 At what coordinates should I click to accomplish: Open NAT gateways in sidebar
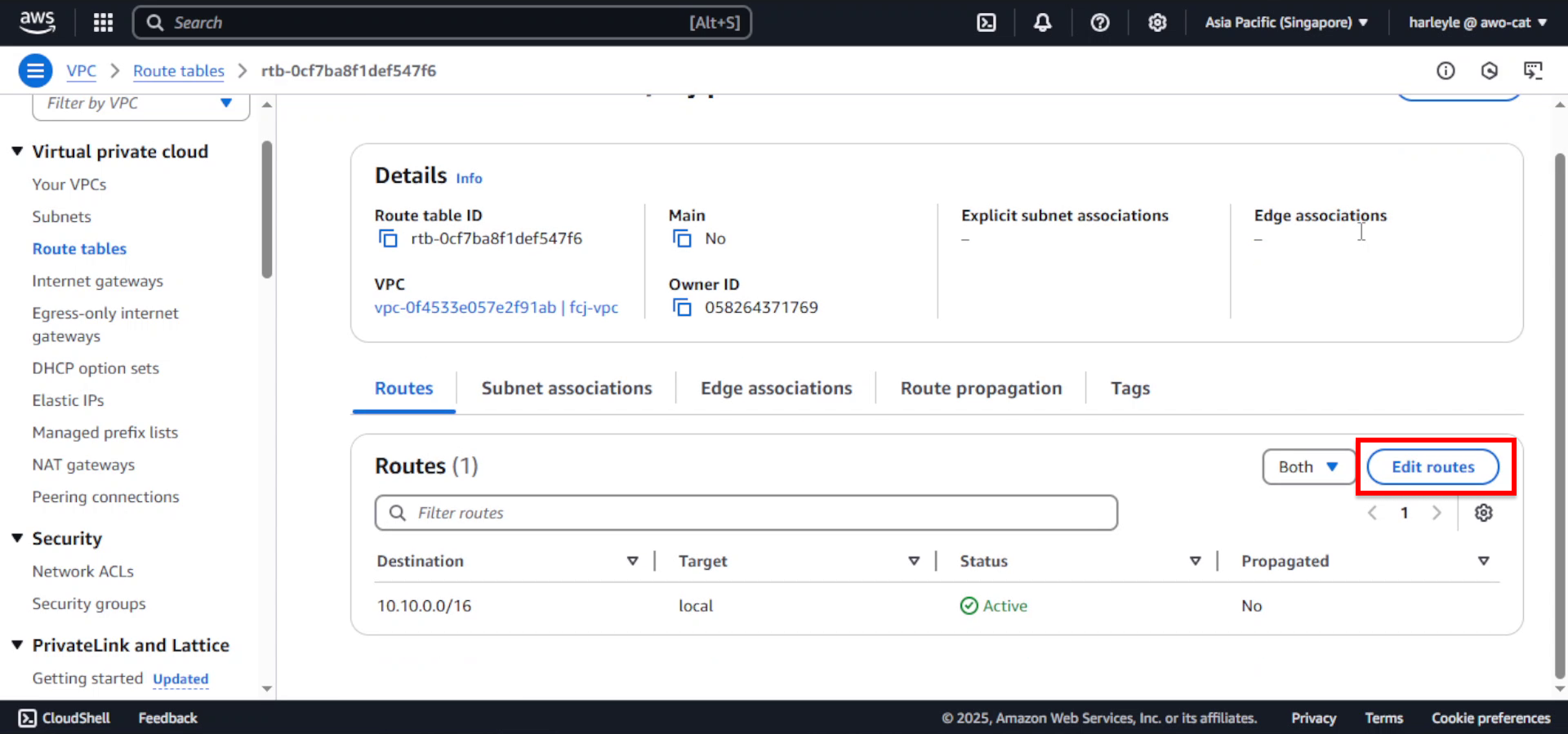tap(83, 465)
